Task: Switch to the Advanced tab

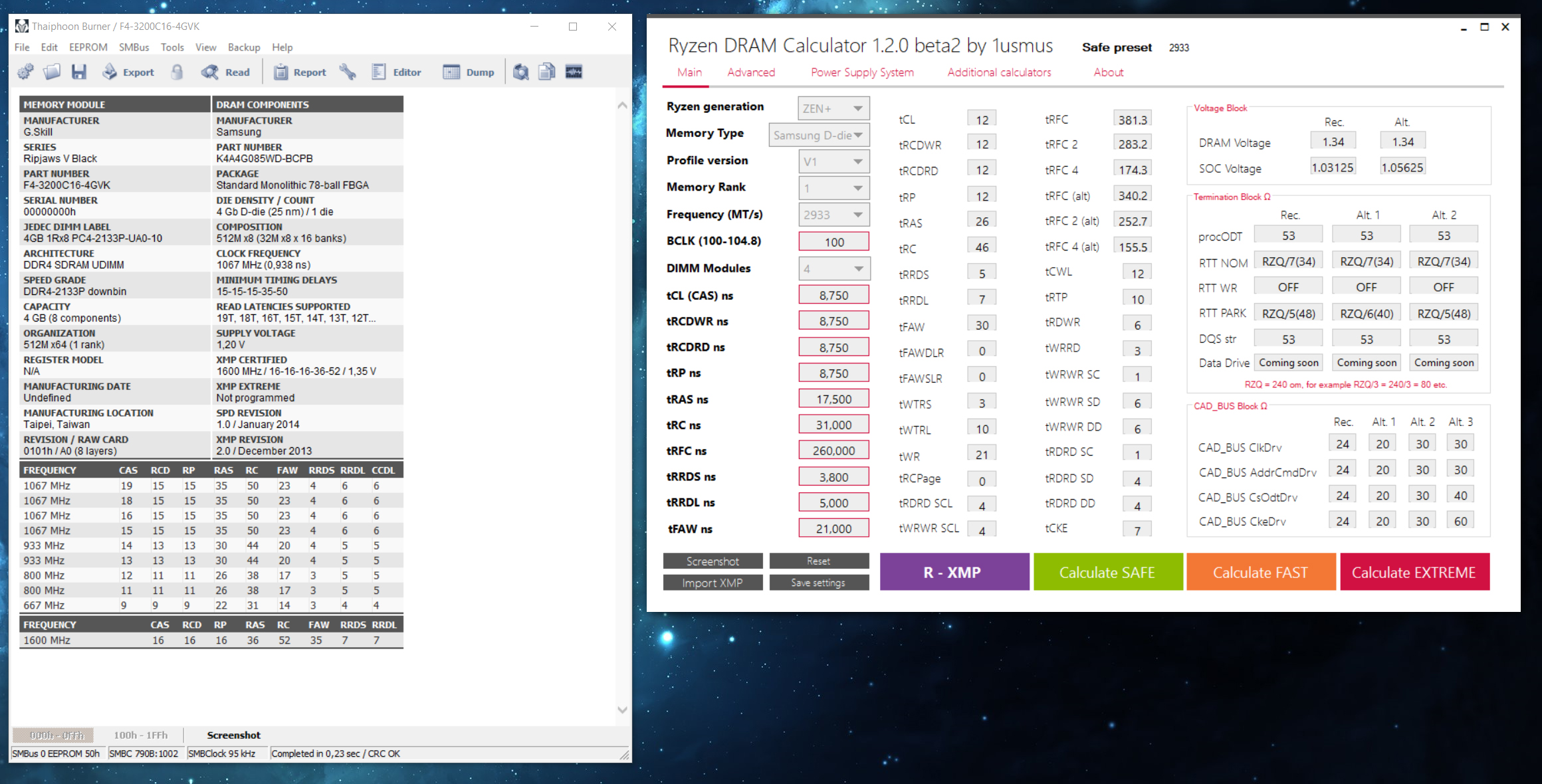Action: pyautogui.click(x=751, y=72)
